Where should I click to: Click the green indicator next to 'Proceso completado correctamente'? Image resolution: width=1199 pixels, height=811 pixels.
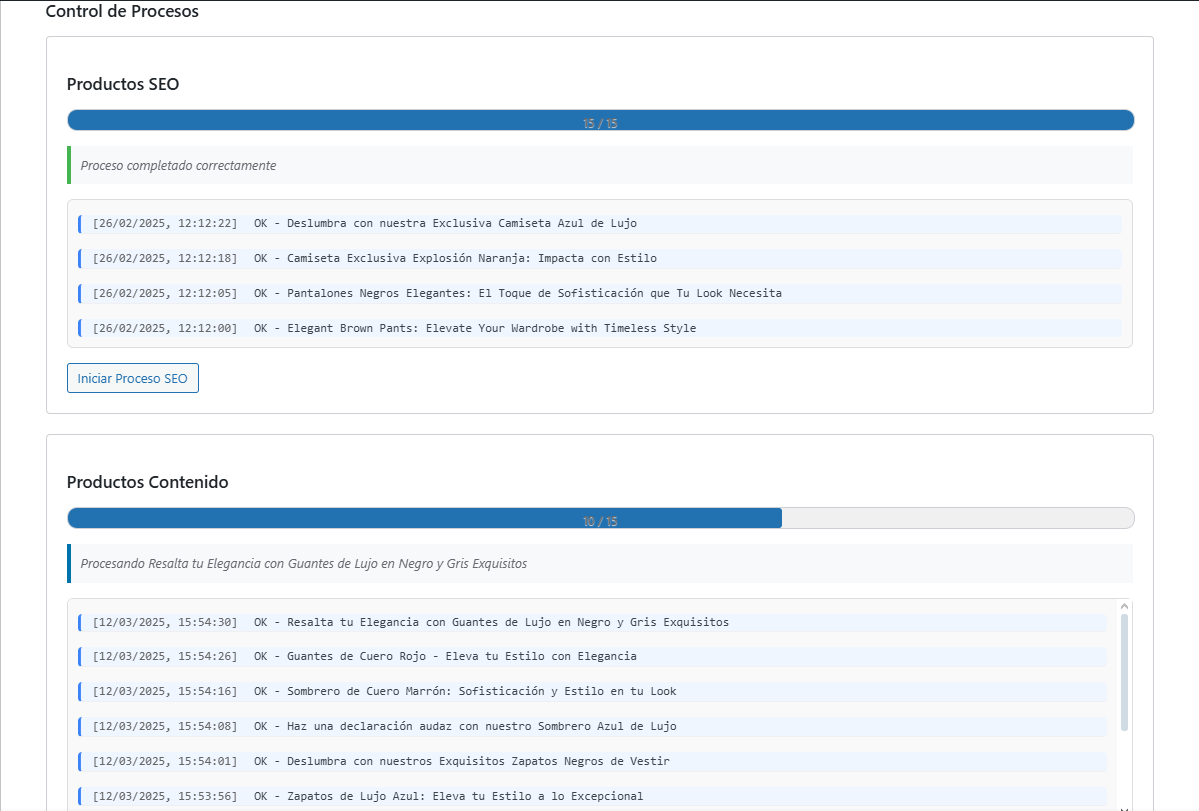68,164
